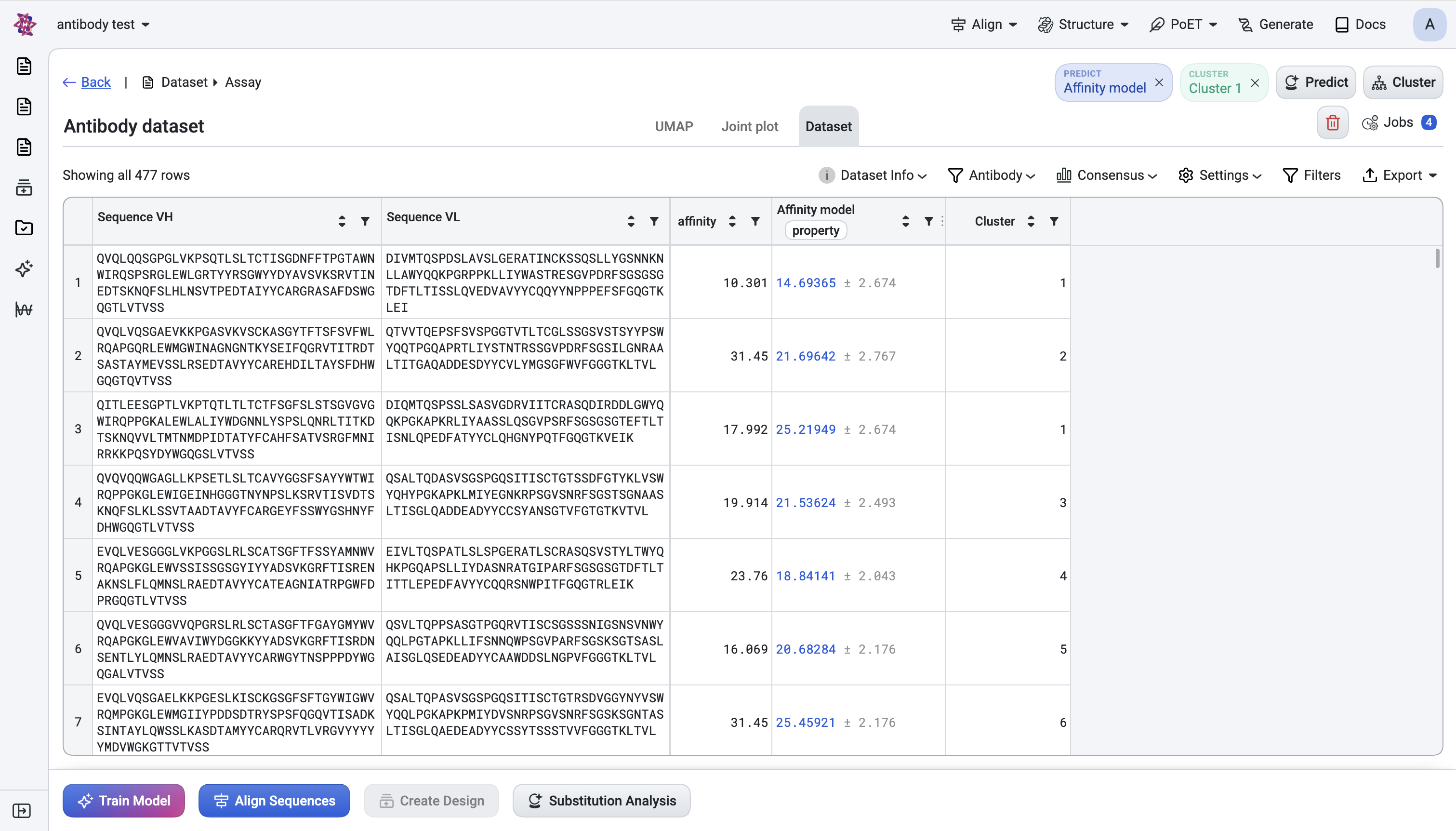Open the Docs page
Image resolution: width=1456 pixels, height=831 pixels.
tap(1360, 25)
